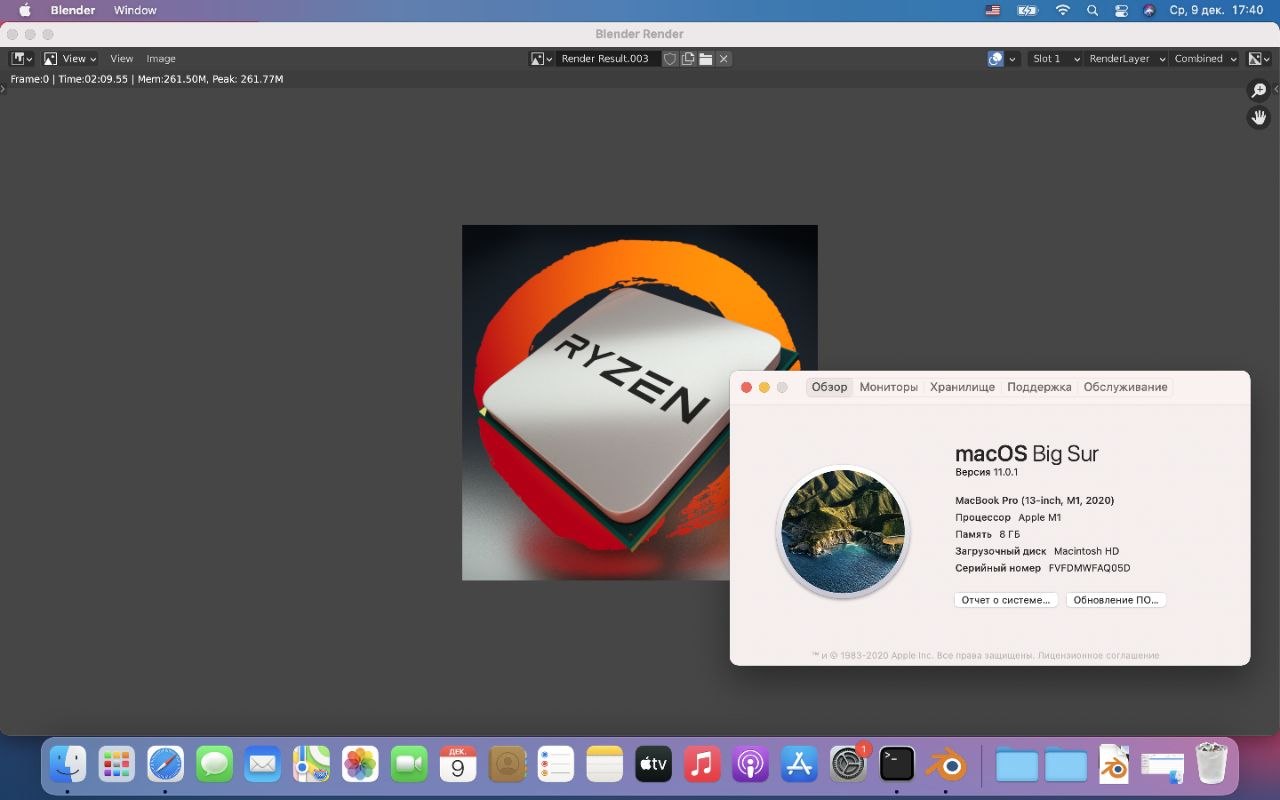Switch to the Хранилище tab

[962, 387]
